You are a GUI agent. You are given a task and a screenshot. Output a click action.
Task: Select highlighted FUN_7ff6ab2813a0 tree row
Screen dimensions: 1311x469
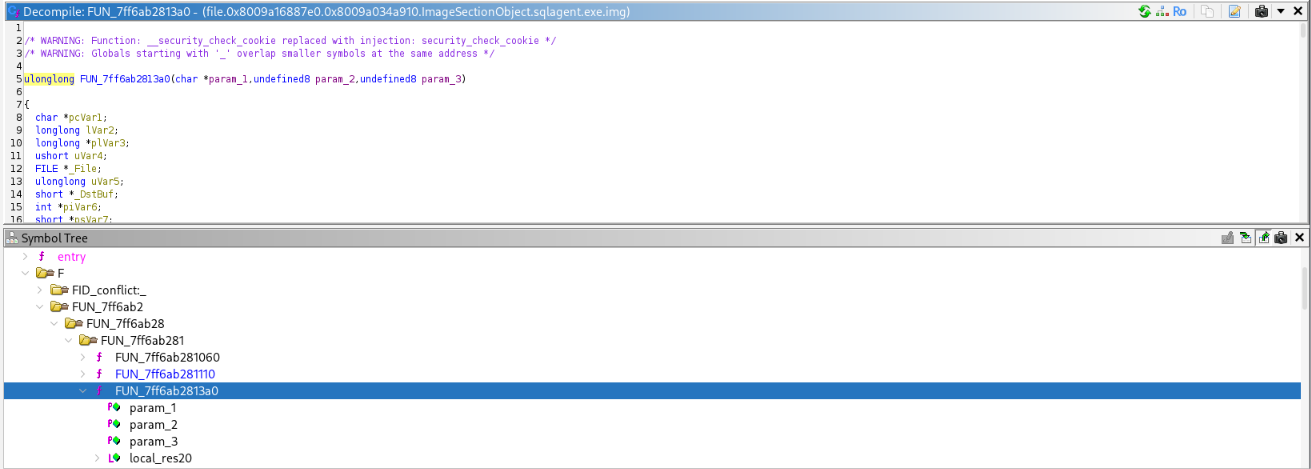tap(654, 391)
